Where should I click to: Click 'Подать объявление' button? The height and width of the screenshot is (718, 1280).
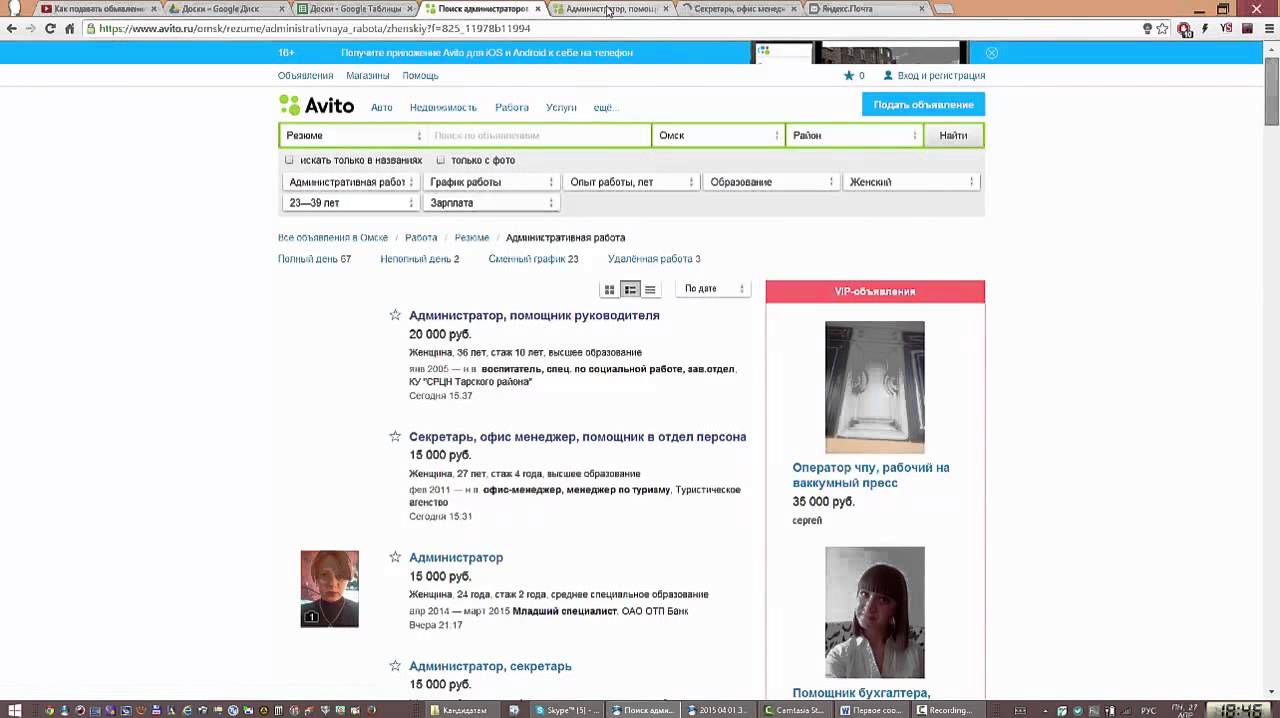[x=923, y=105]
